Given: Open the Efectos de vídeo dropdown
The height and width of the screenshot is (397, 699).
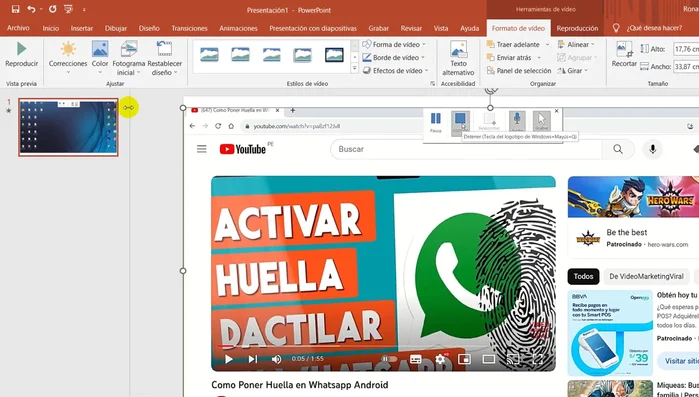Looking at the screenshot, I should click(395, 70).
